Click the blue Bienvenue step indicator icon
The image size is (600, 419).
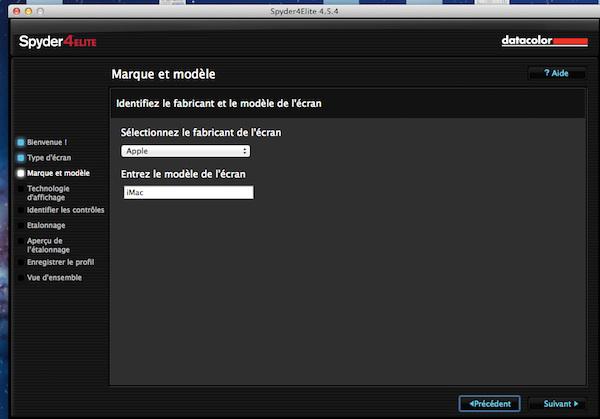click(x=20, y=142)
